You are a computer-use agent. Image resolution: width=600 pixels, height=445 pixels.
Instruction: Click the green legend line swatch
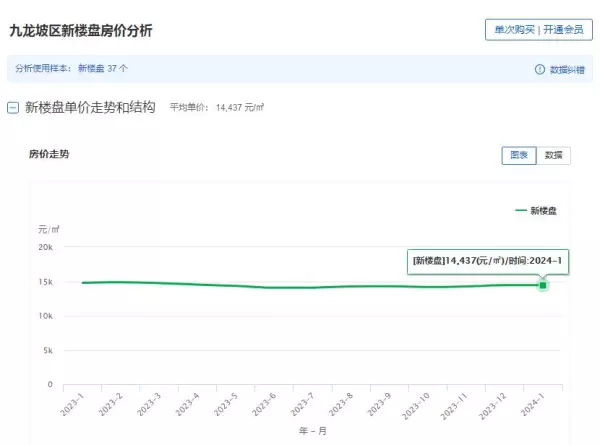(521, 210)
